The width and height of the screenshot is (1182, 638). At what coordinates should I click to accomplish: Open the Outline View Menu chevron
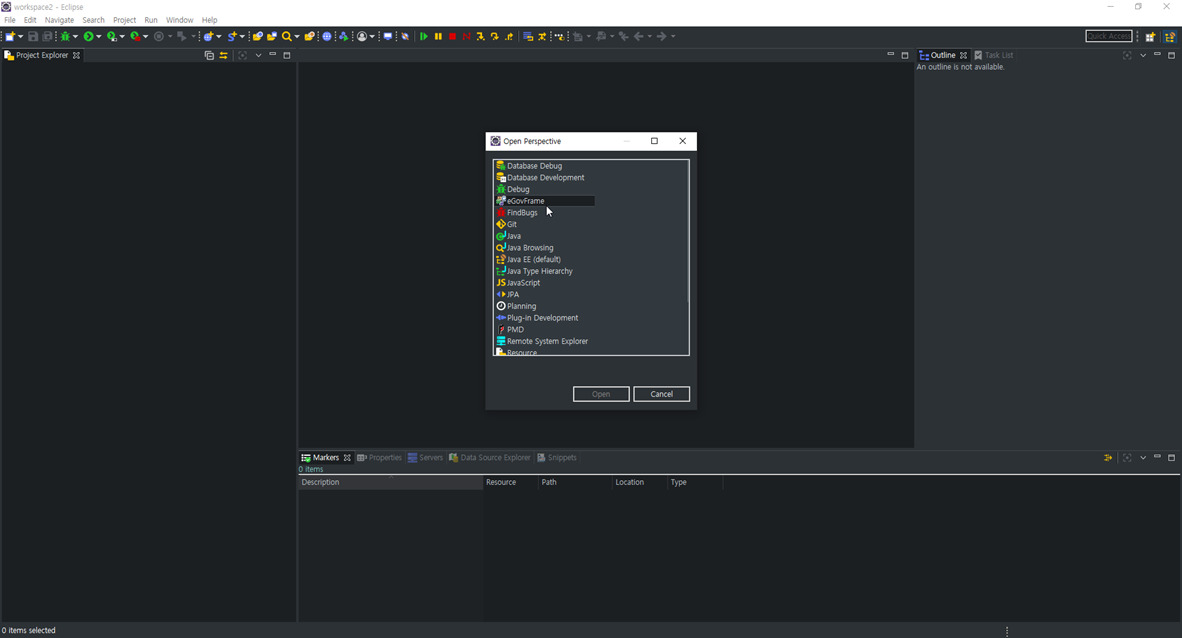[1143, 55]
